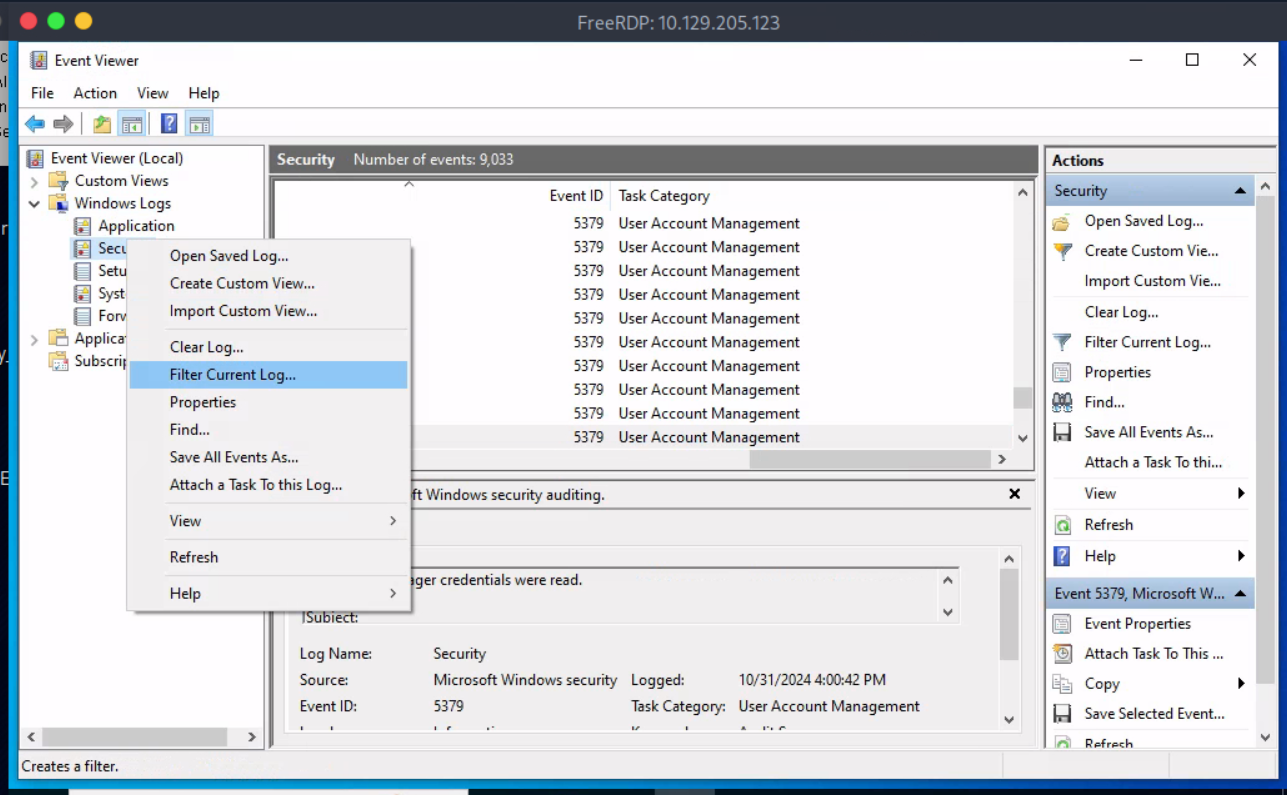
Task: Click the console tree horizontal scrollbar left arrow
Action: point(31,737)
